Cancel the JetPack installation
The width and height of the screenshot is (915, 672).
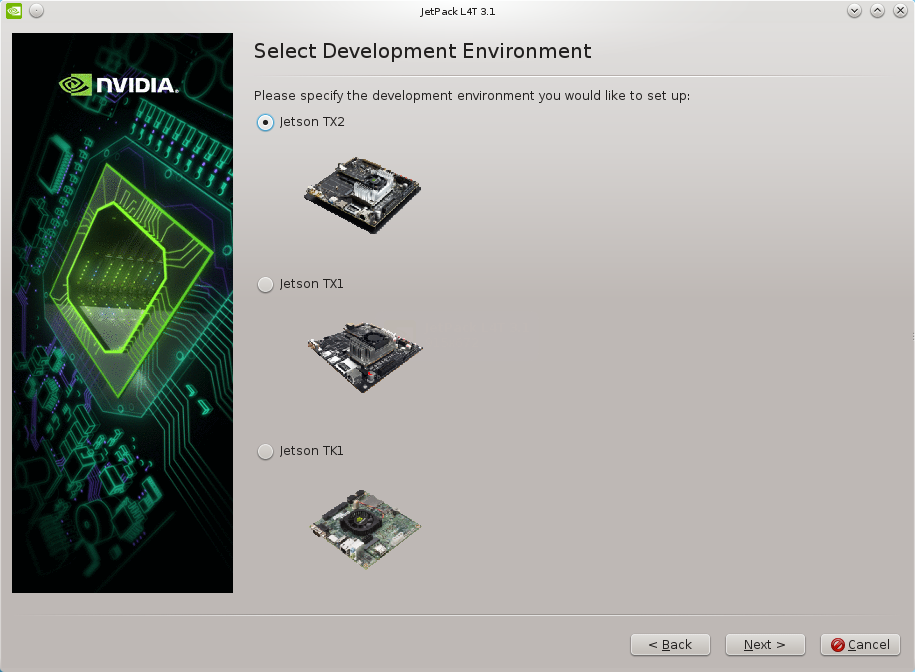tap(860, 645)
